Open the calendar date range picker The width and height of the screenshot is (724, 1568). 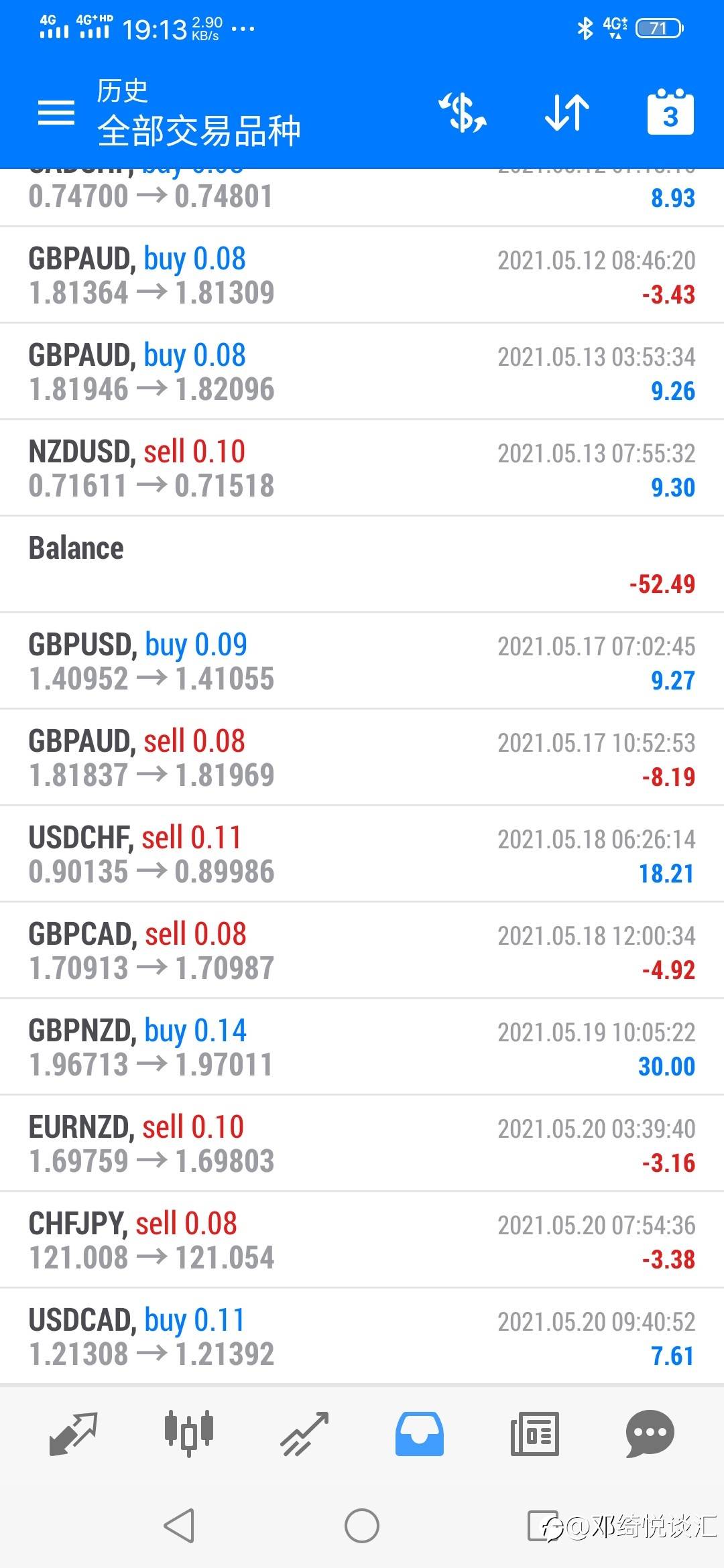click(670, 113)
